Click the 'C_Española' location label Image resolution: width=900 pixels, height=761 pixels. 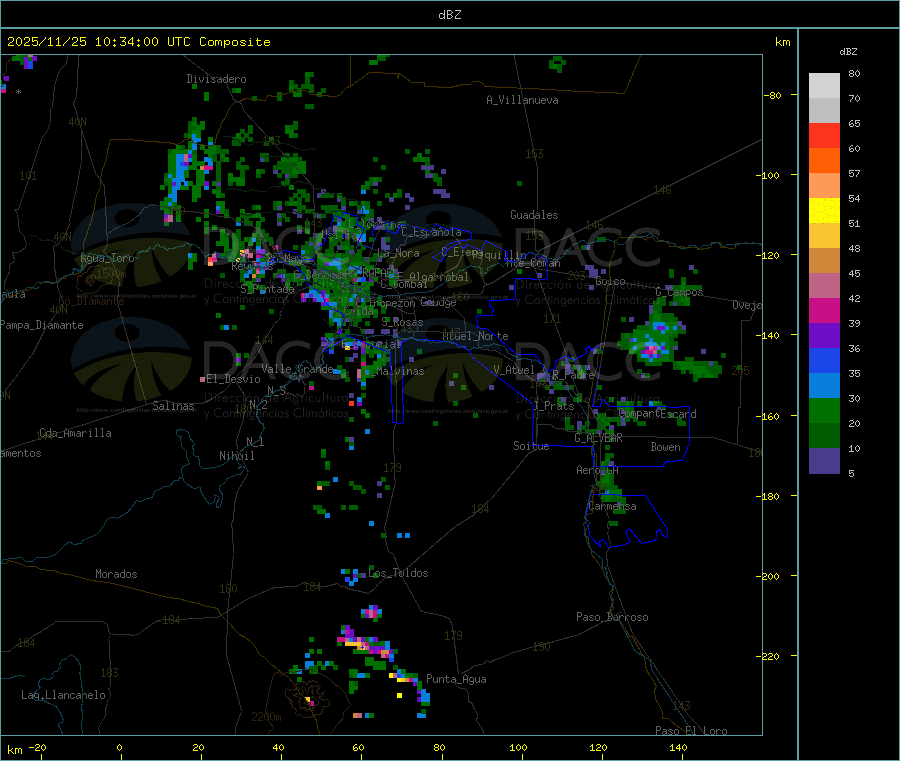point(432,232)
